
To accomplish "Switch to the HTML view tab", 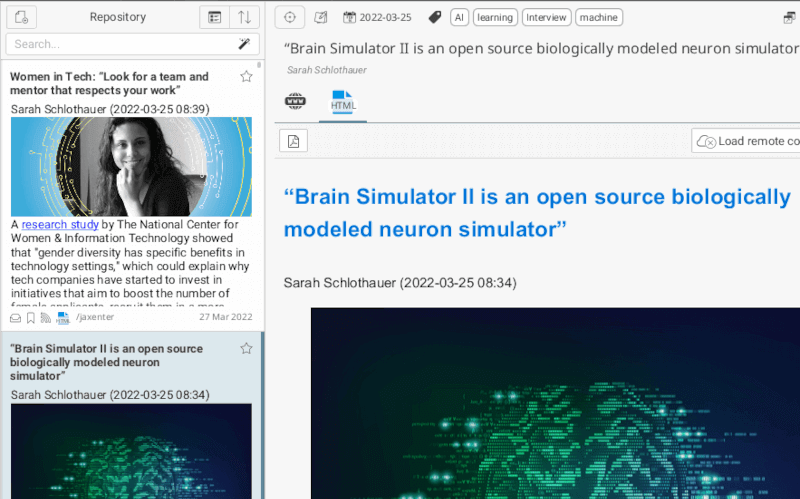I will pyautogui.click(x=343, y=101).
